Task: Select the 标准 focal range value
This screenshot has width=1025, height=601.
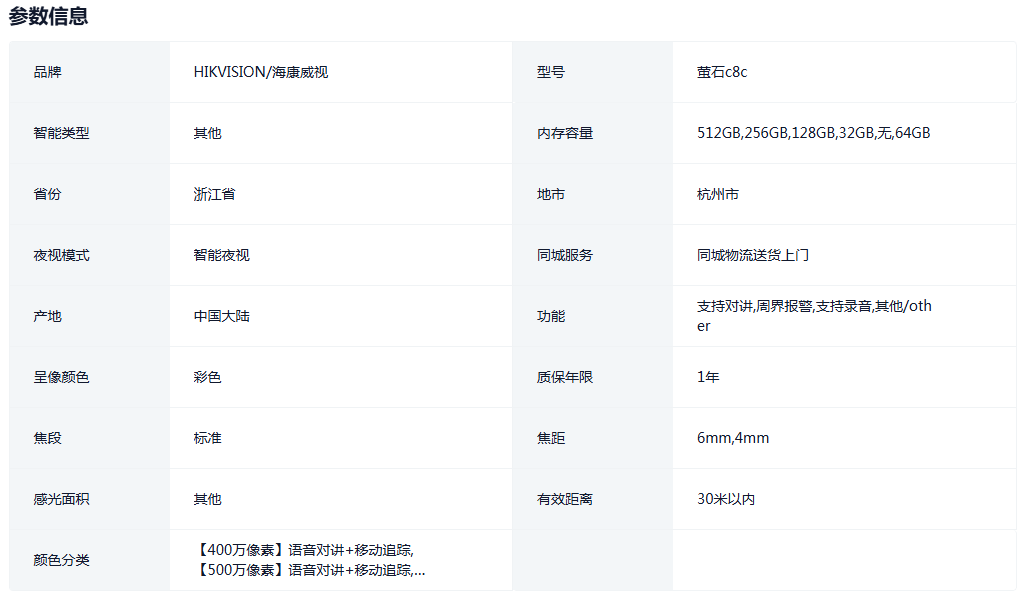Action: pyautogui.click(x=207, y=438)
